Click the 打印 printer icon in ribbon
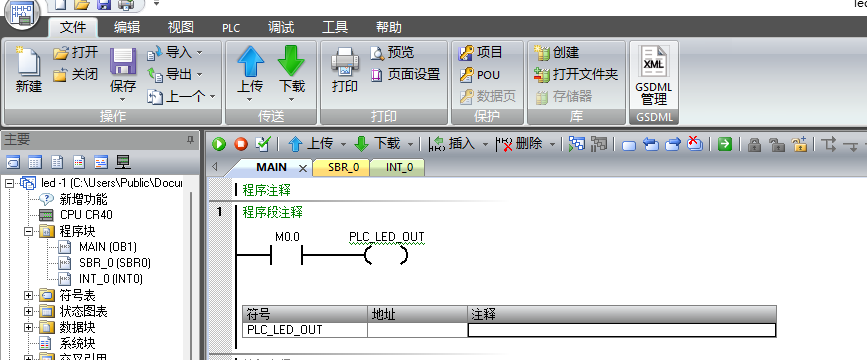The image size is (867, 360). [x=345, y=61]
